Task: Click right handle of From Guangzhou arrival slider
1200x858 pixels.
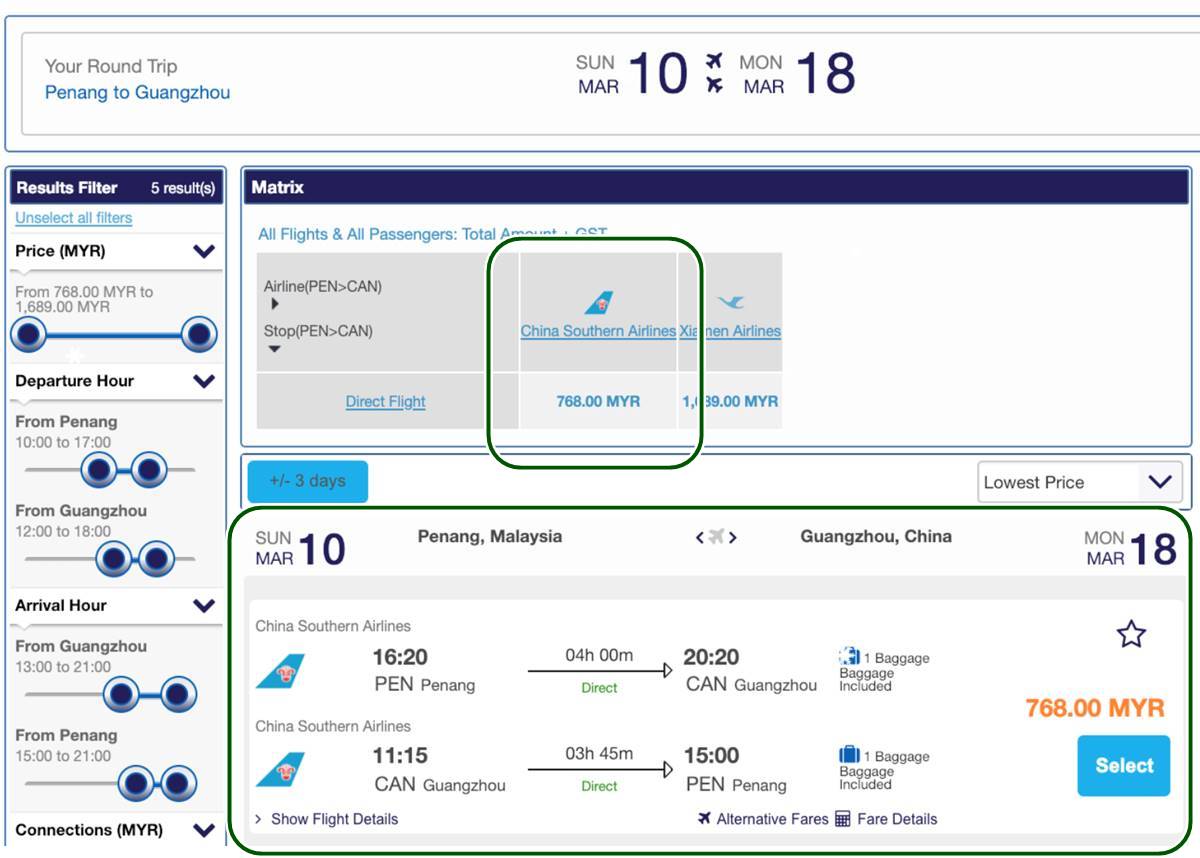Action: [179, 693]
